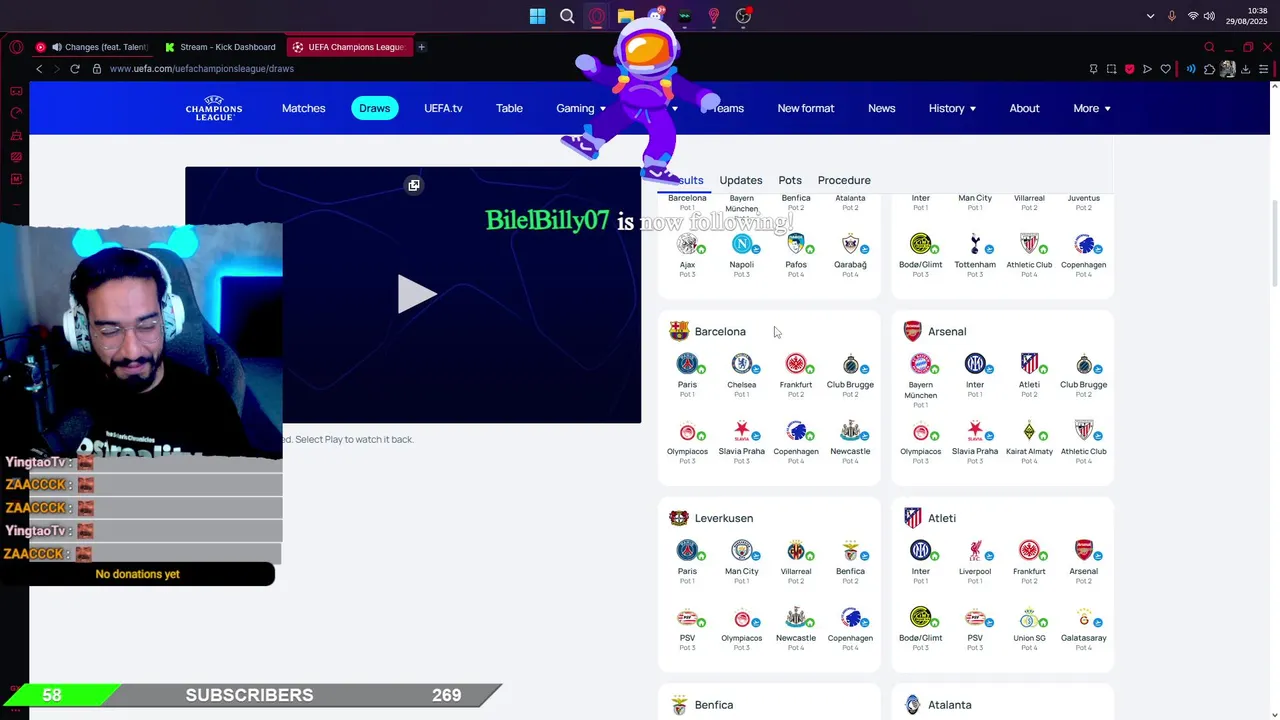Open browser Easy Setup sliders icon
This screenshot has width=1280, height=720.
[1264, 69]
